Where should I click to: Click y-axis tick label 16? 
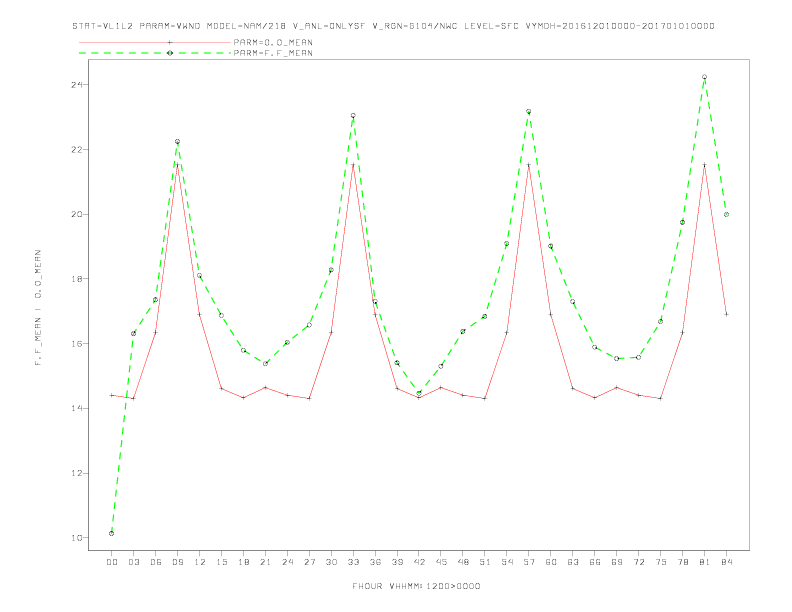(76, 344)
